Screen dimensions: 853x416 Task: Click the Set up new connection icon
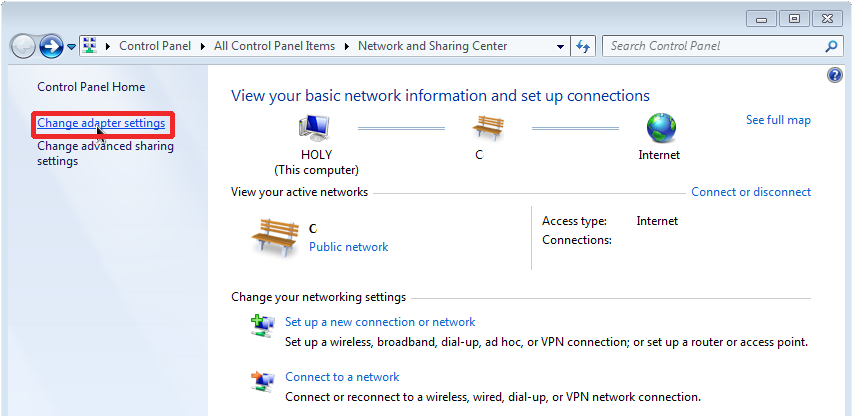click(263, 326)
